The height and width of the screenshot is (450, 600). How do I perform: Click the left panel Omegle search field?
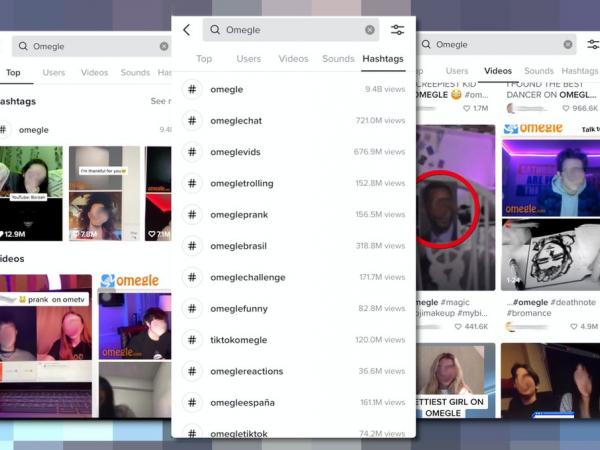92,46
